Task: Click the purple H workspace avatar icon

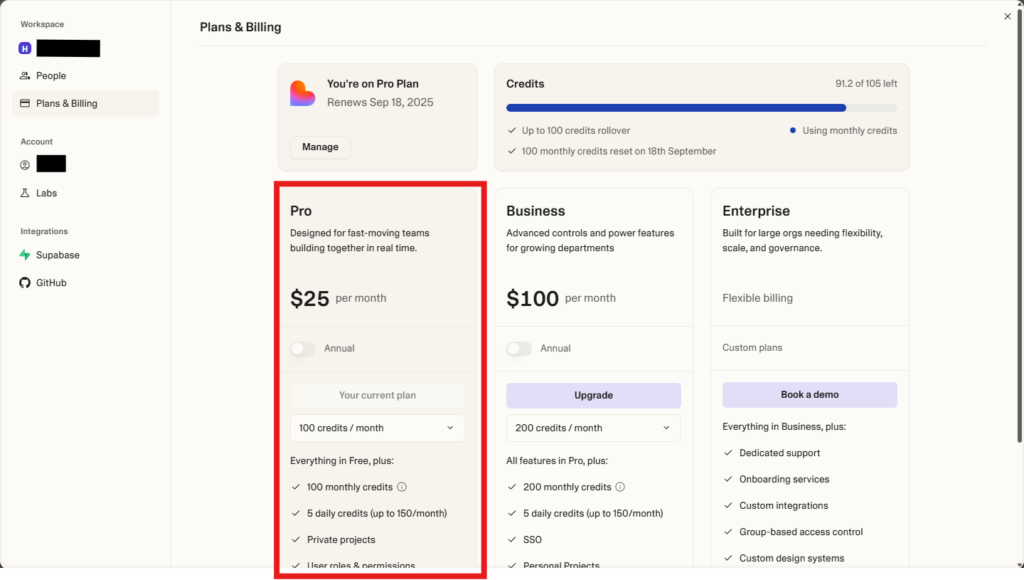Action: pyautogui.click(x=25, y=48)
